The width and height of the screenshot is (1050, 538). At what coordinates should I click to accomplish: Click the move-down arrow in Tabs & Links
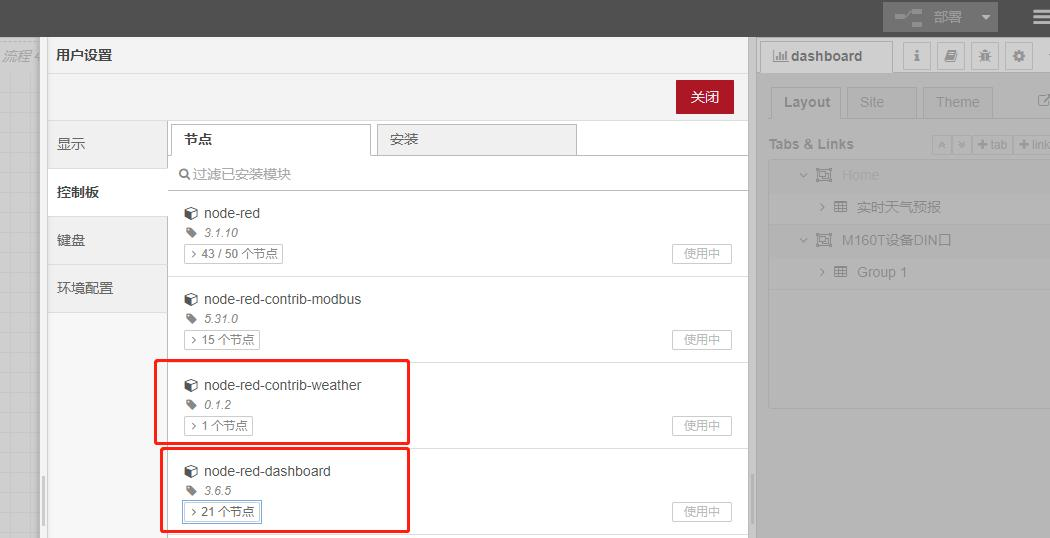961,145
